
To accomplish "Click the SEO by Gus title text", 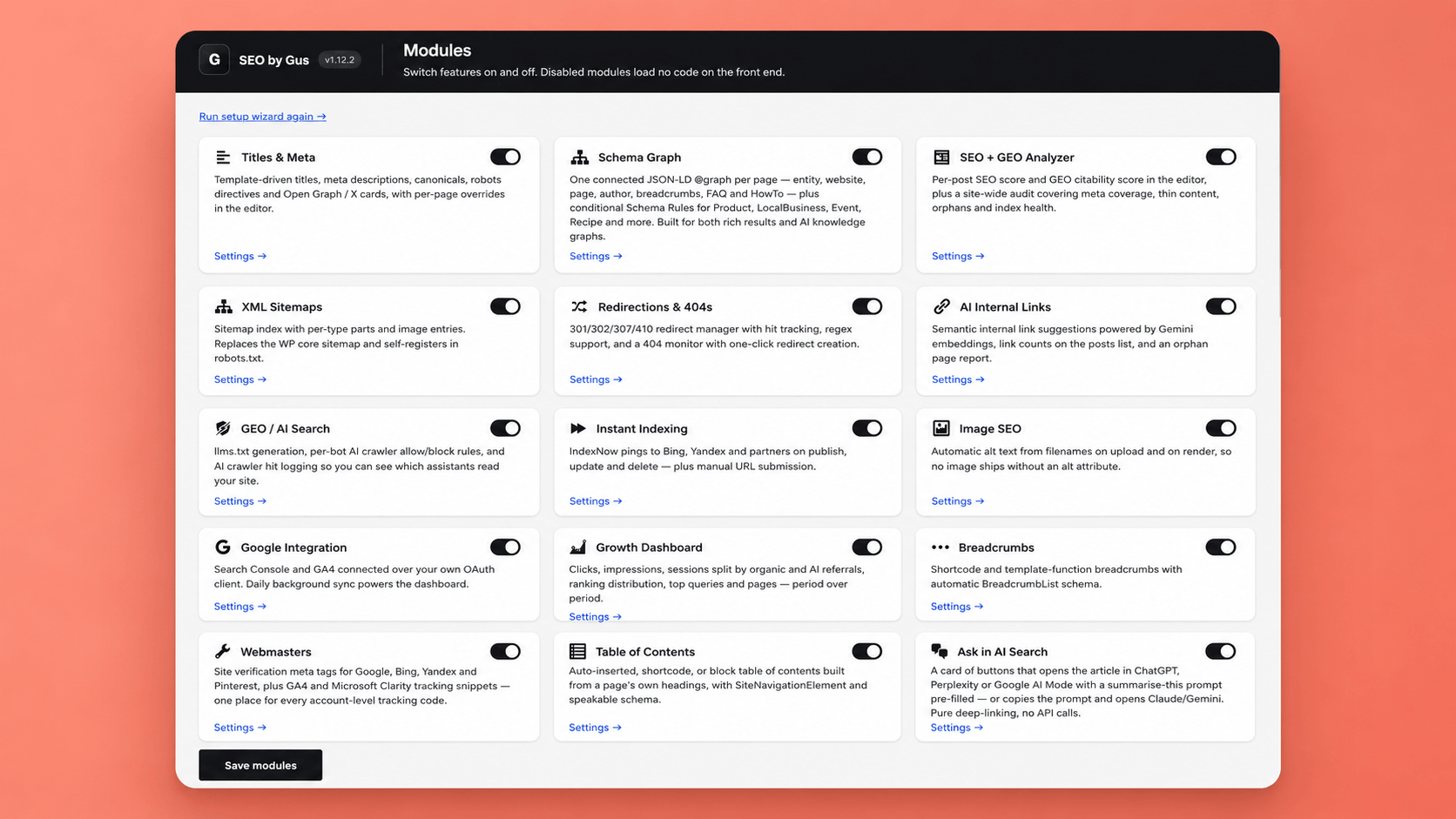I will pos(273,60).
